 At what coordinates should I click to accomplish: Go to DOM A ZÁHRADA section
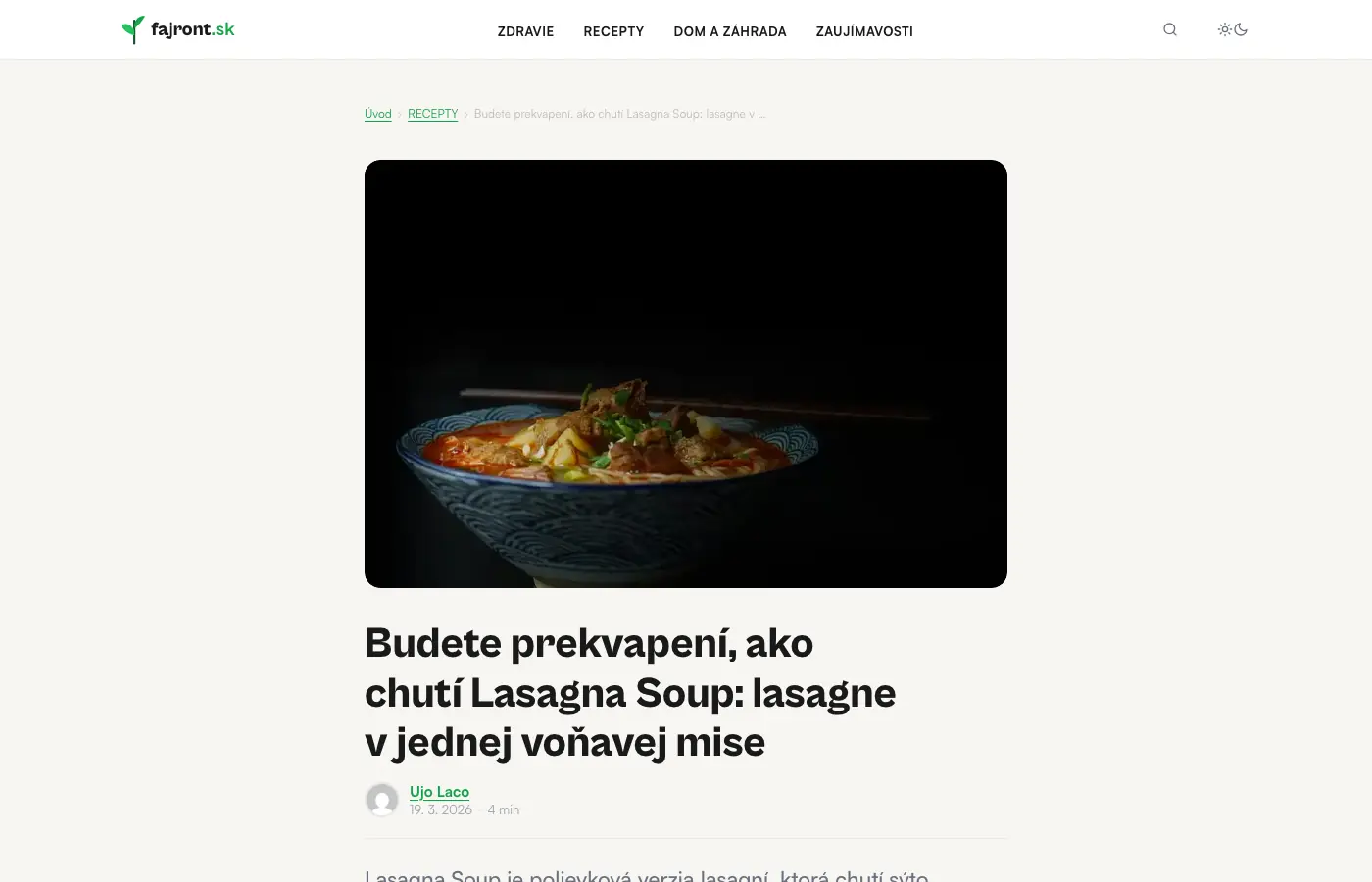730,31
